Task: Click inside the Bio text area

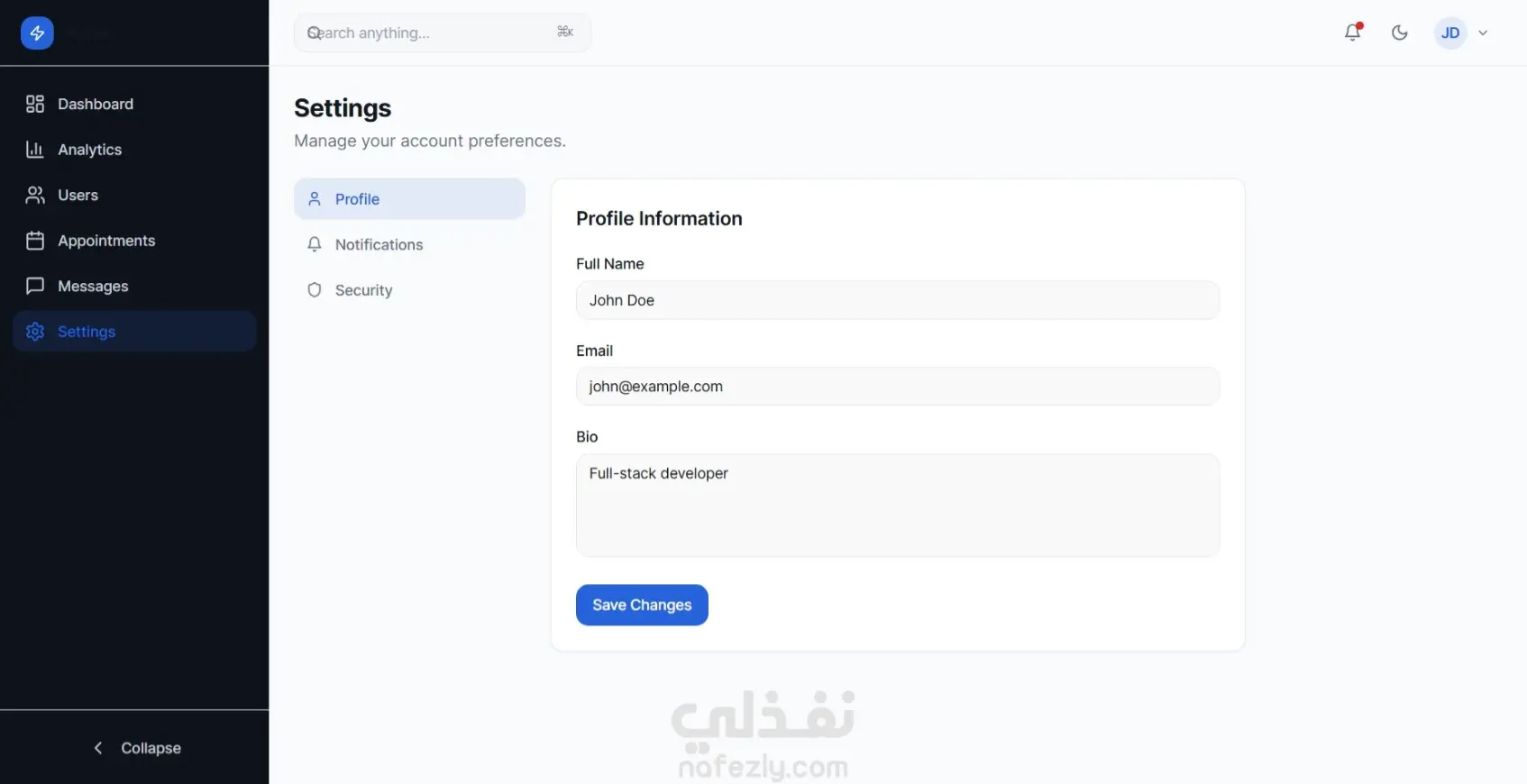Action: coord(897,505)
